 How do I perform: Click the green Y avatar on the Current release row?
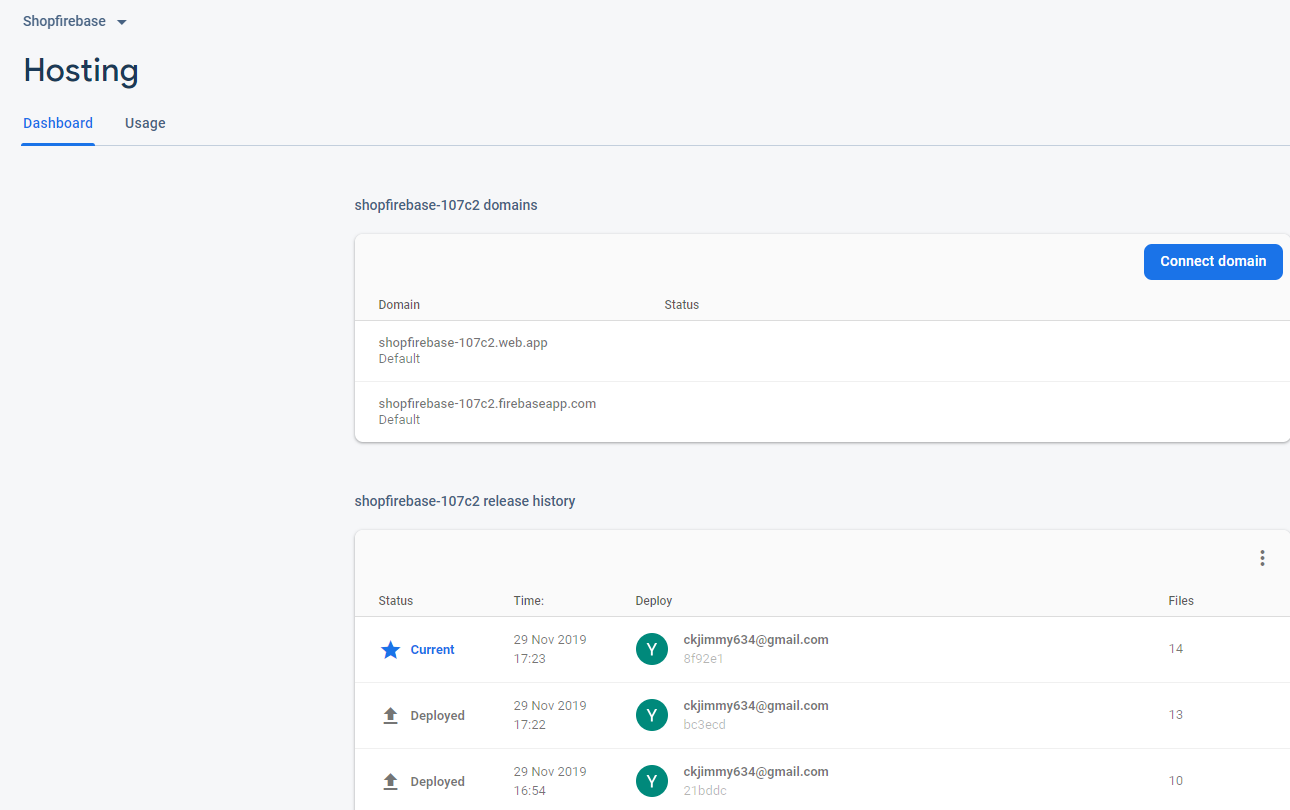pos(652,649)
